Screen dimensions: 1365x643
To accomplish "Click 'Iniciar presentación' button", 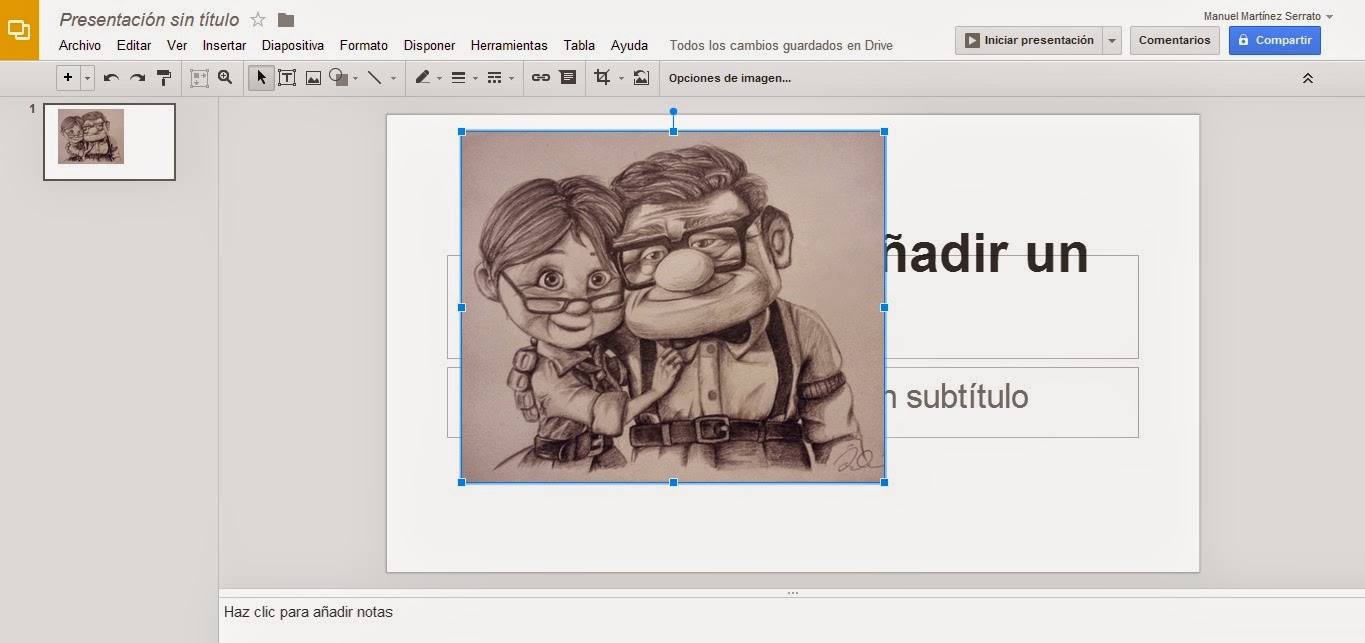I will tap(1028, 40).
